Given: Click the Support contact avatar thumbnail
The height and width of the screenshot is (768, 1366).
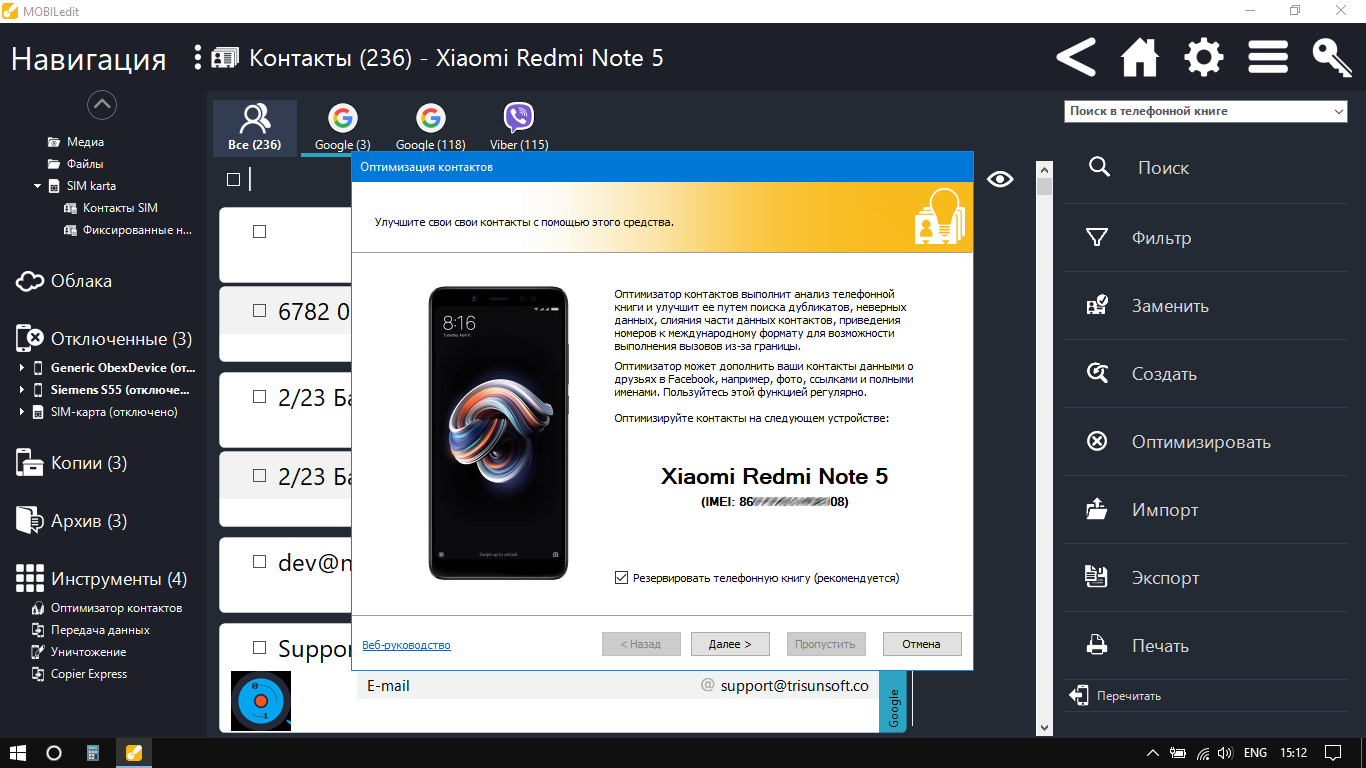Looking at the screenshot, I should 261,701.
